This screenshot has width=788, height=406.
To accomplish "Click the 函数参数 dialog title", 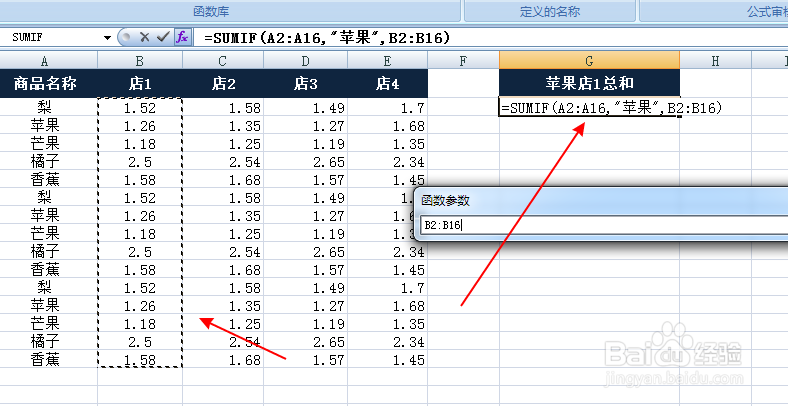I will (x=445, y=200).
